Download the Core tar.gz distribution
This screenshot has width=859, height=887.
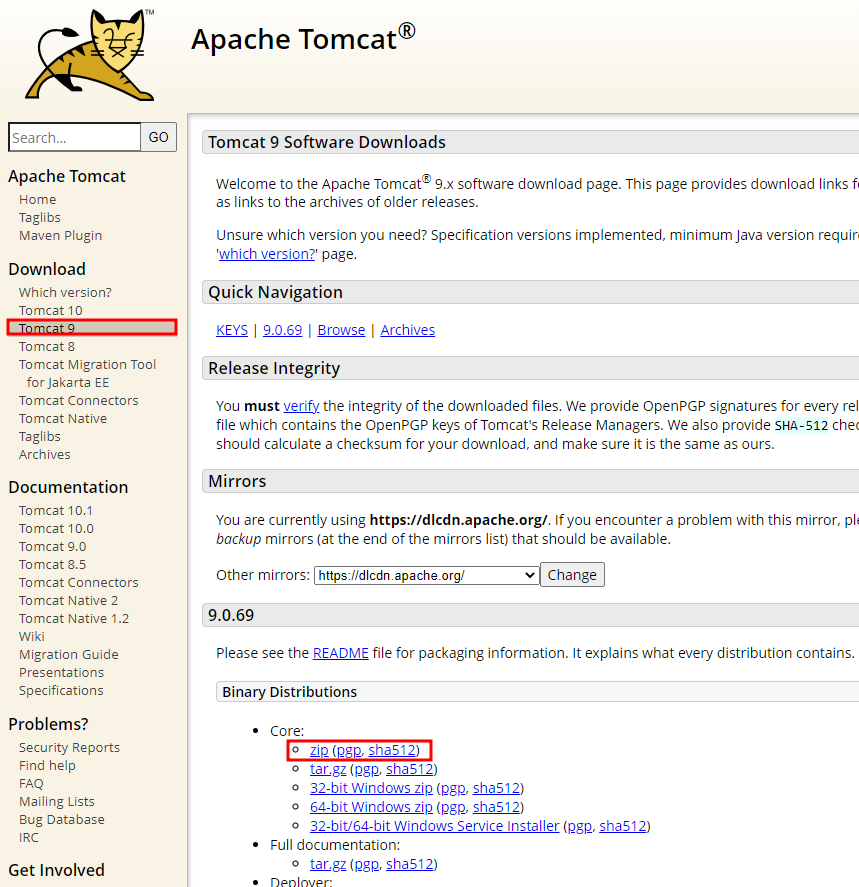328,769
